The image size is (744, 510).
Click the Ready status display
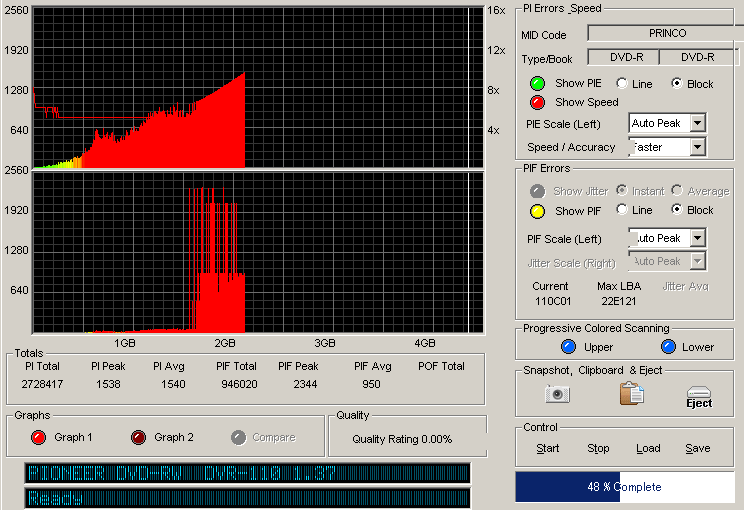tap(247, 498)
